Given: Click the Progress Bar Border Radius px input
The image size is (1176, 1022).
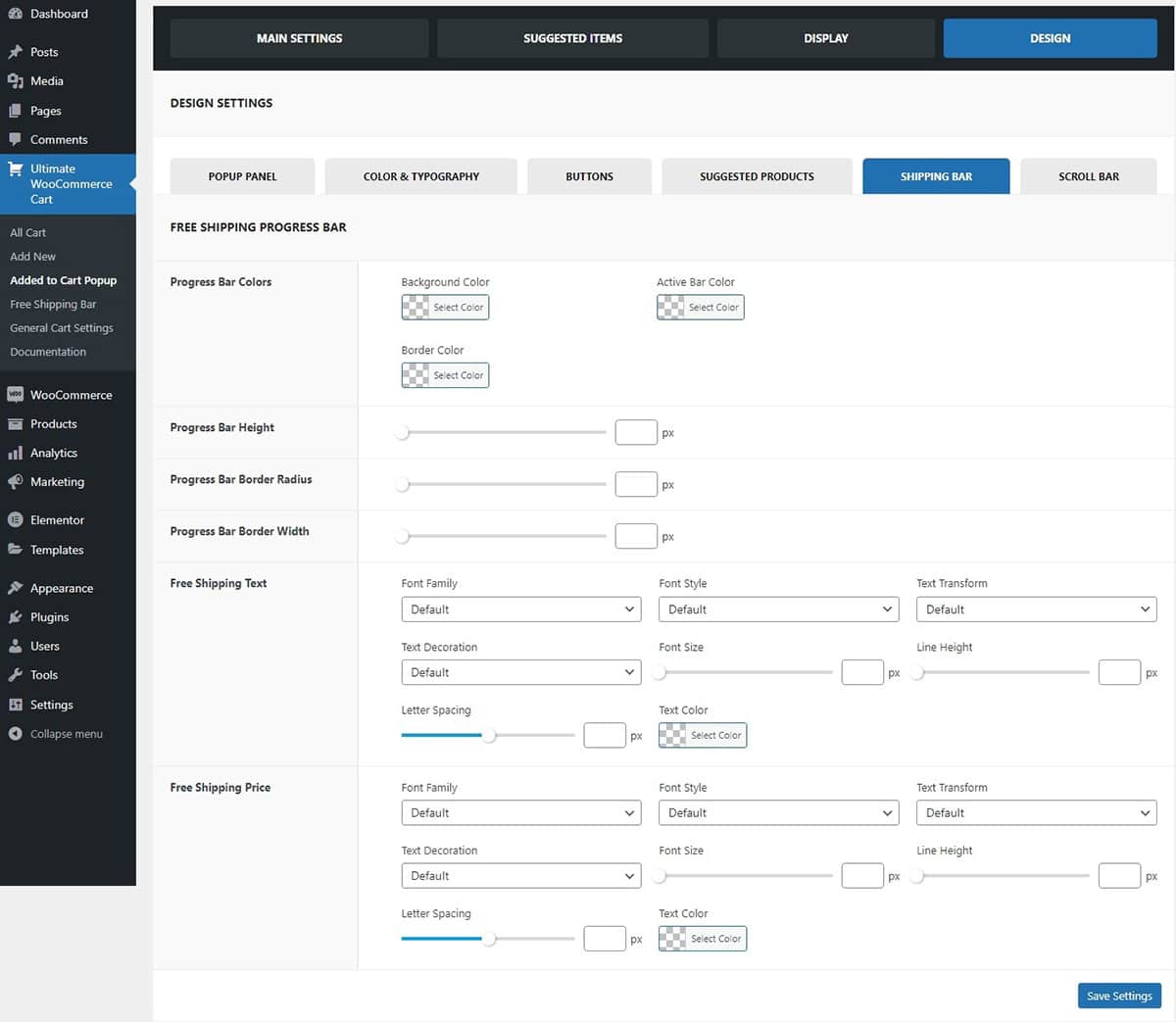Looking at the screenshot, I should (636, 484).
